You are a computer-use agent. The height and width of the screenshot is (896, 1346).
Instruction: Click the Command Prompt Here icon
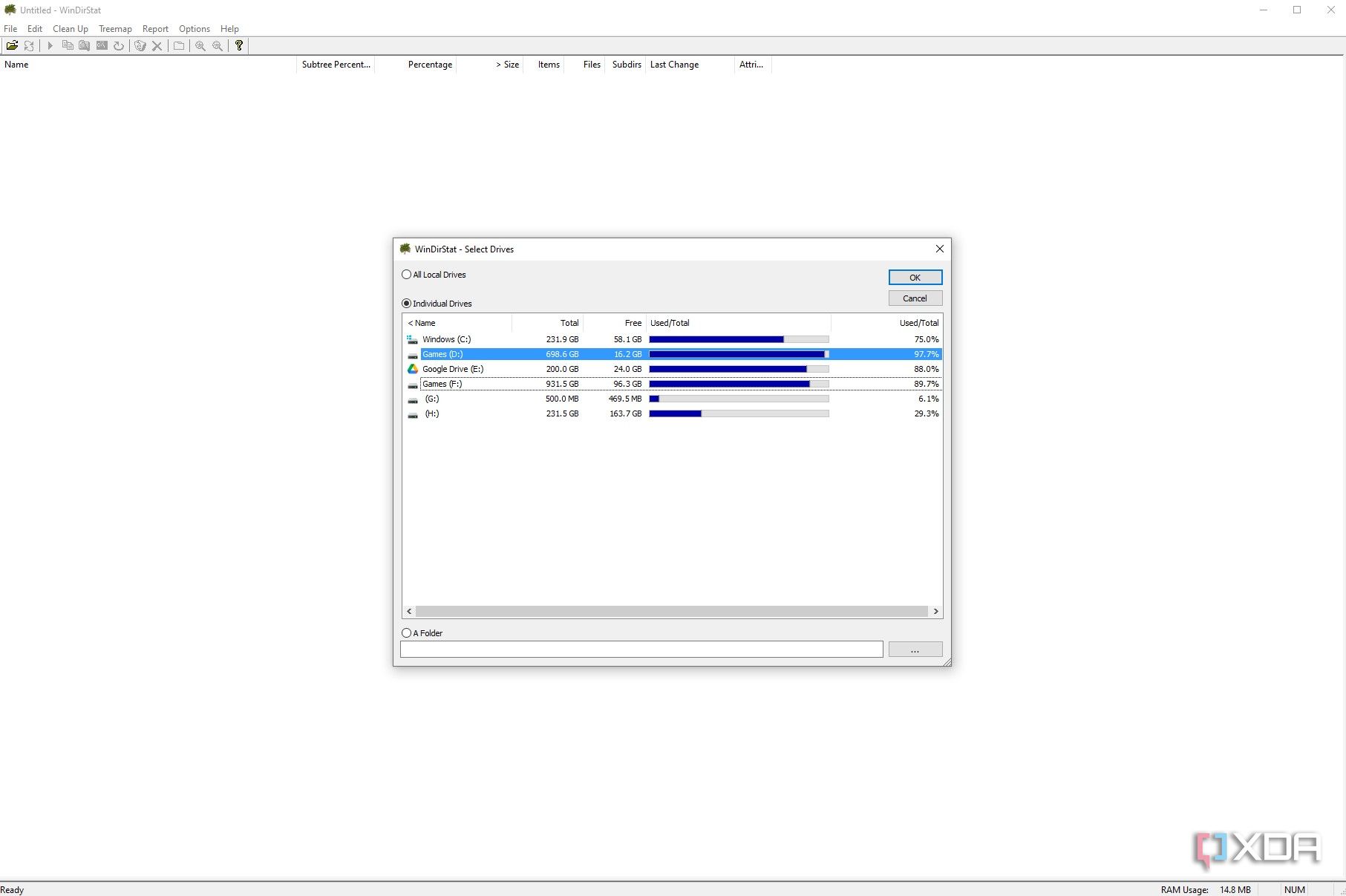click(x=102, y=46)
